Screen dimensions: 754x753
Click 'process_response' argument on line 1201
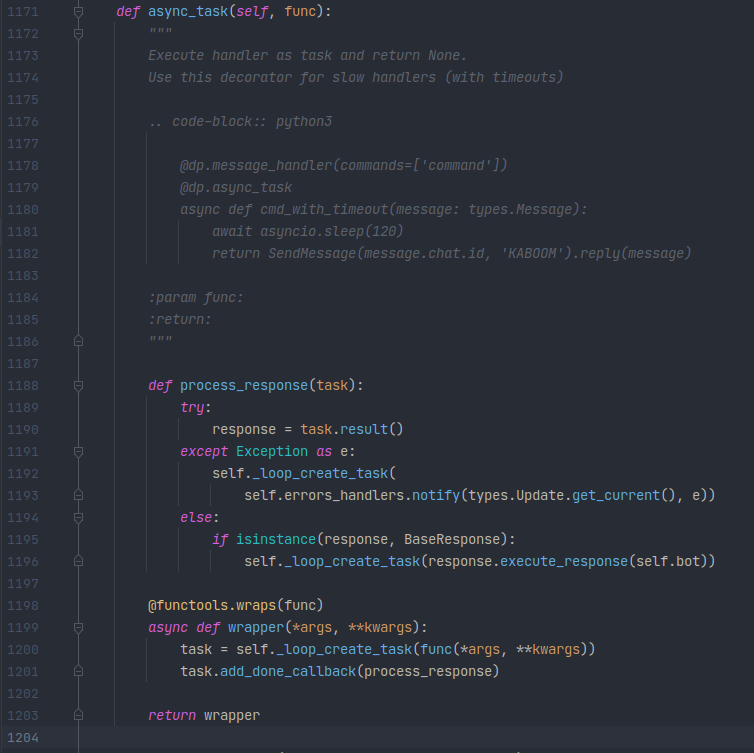click(x=427, y=671)
